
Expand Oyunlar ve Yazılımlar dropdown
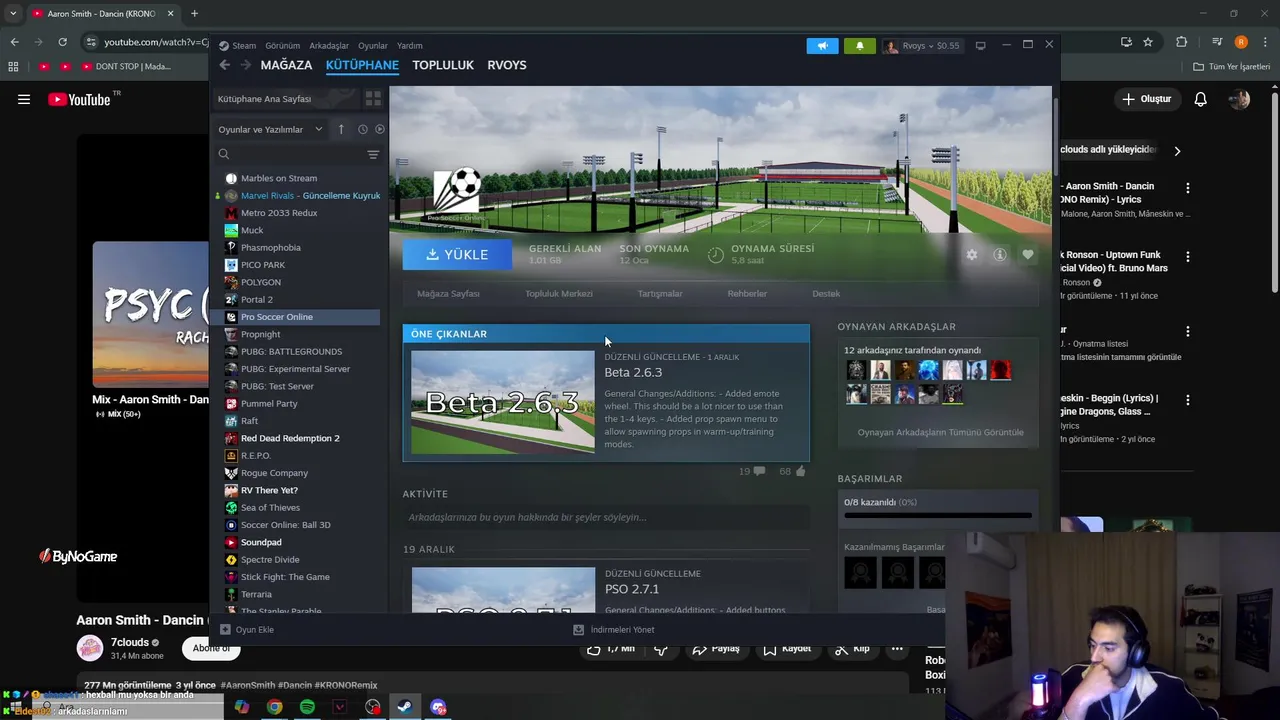[x=270, y=129]
